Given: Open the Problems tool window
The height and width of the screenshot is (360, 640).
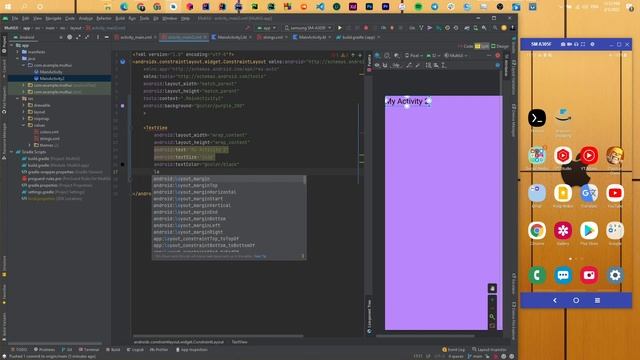Looking at the screenshot, I should tap(44, 350).
